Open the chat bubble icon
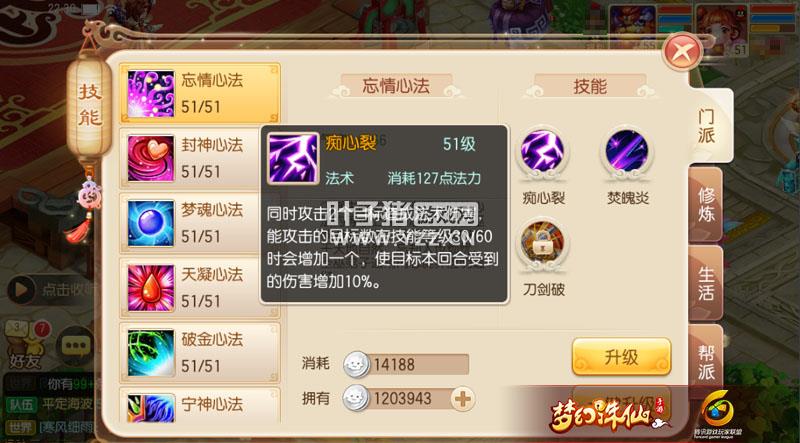This screenshot has height=443, width=800. coord(74,346)
